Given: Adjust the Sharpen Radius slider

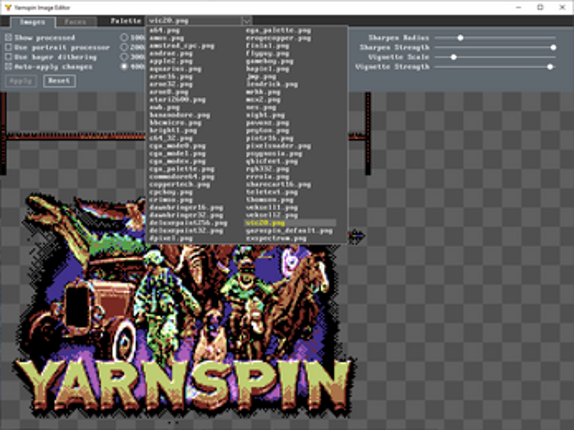Looking at the screenshot, I should 495,38.
